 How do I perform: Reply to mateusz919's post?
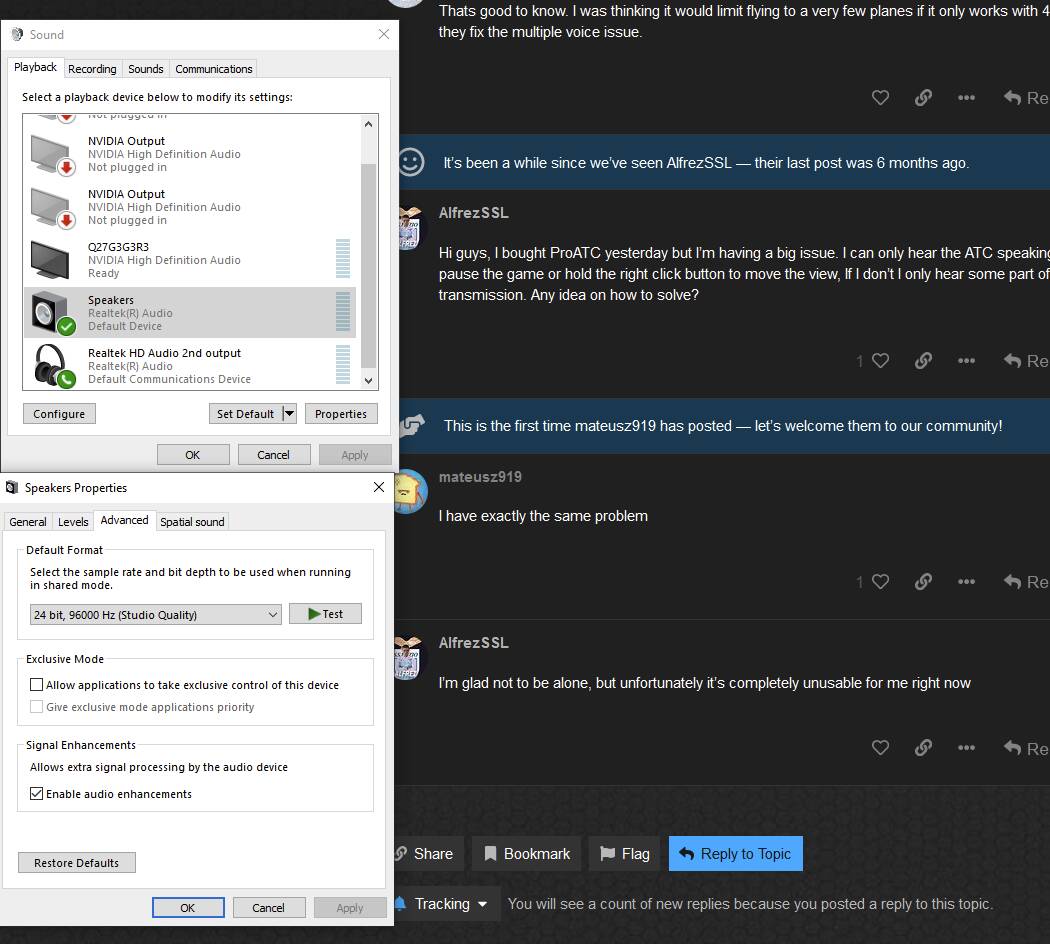tap(1026, 582)
